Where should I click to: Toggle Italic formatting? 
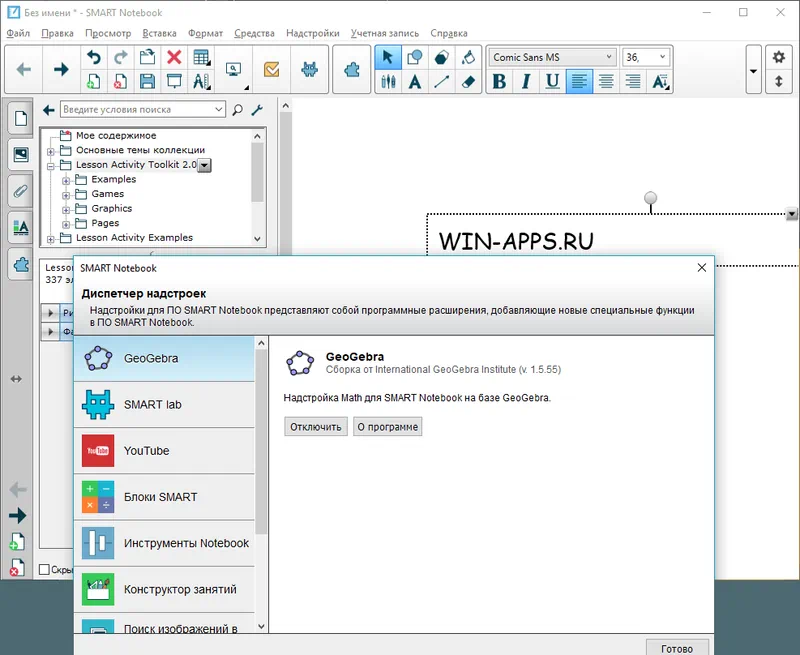(526, 81)
